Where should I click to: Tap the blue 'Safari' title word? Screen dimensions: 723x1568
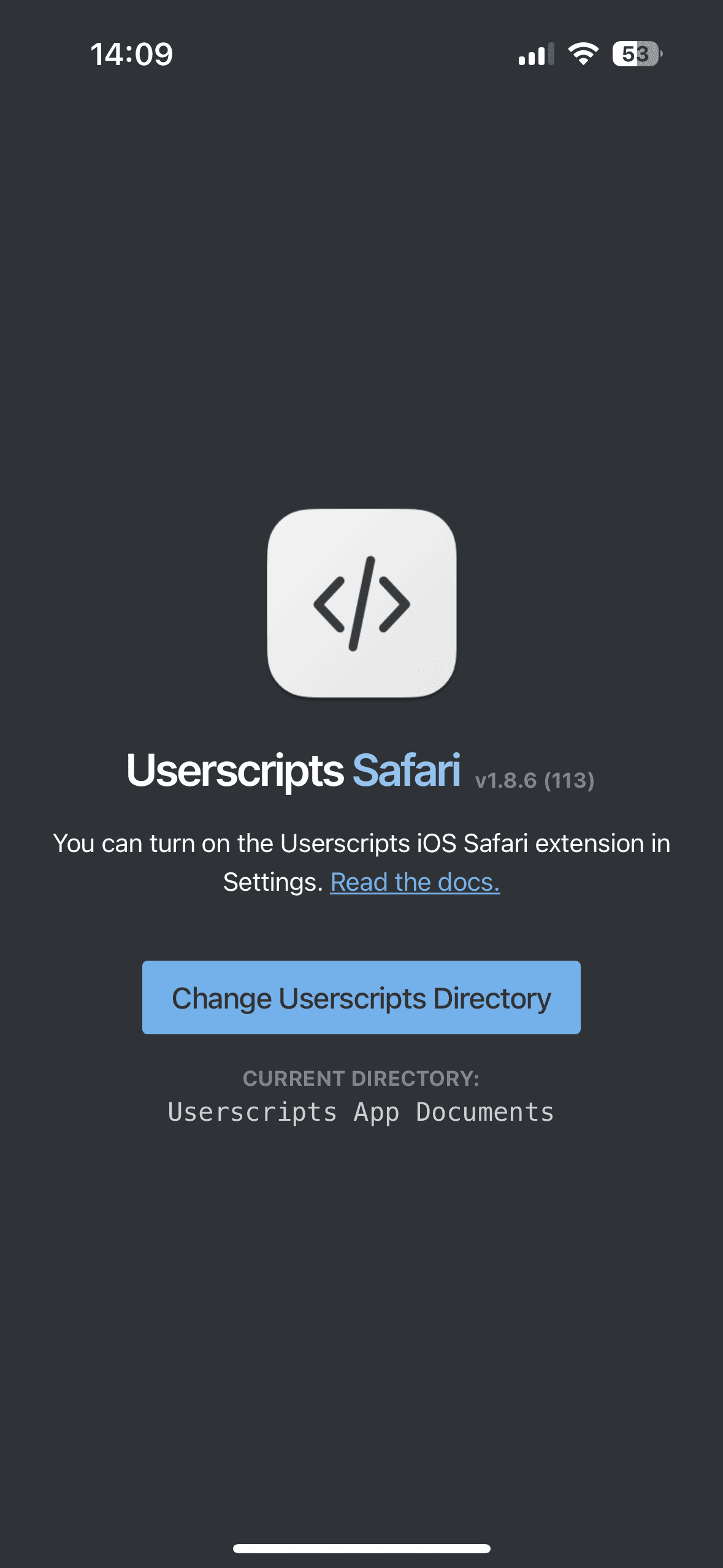click(x=406, y=771)
